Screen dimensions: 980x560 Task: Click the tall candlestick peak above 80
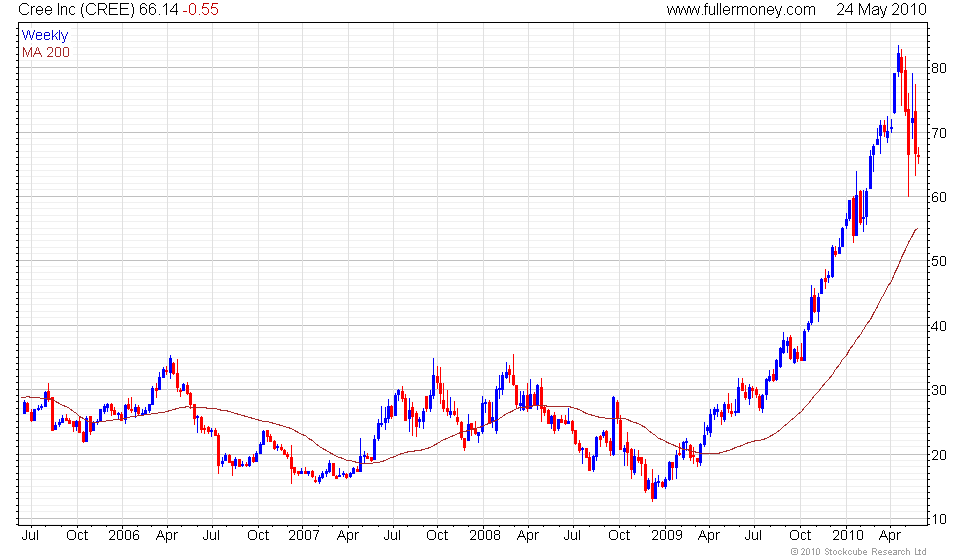pyautogui.click(x=899, y=60)
